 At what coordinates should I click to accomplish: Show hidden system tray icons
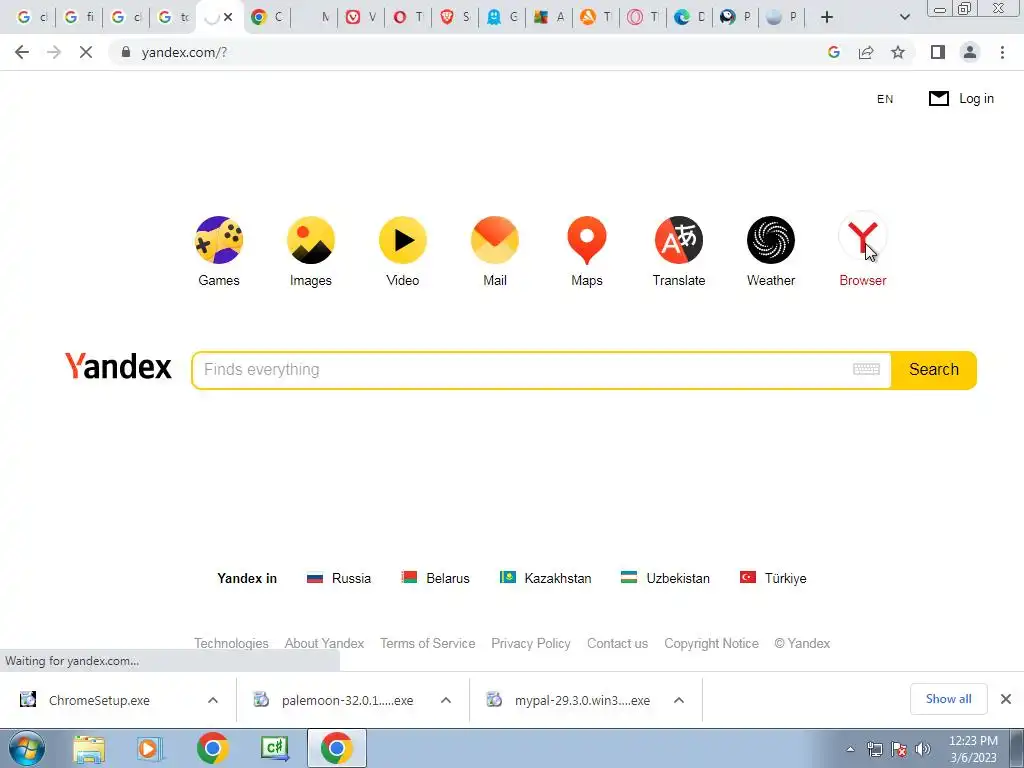coord(850,749)
